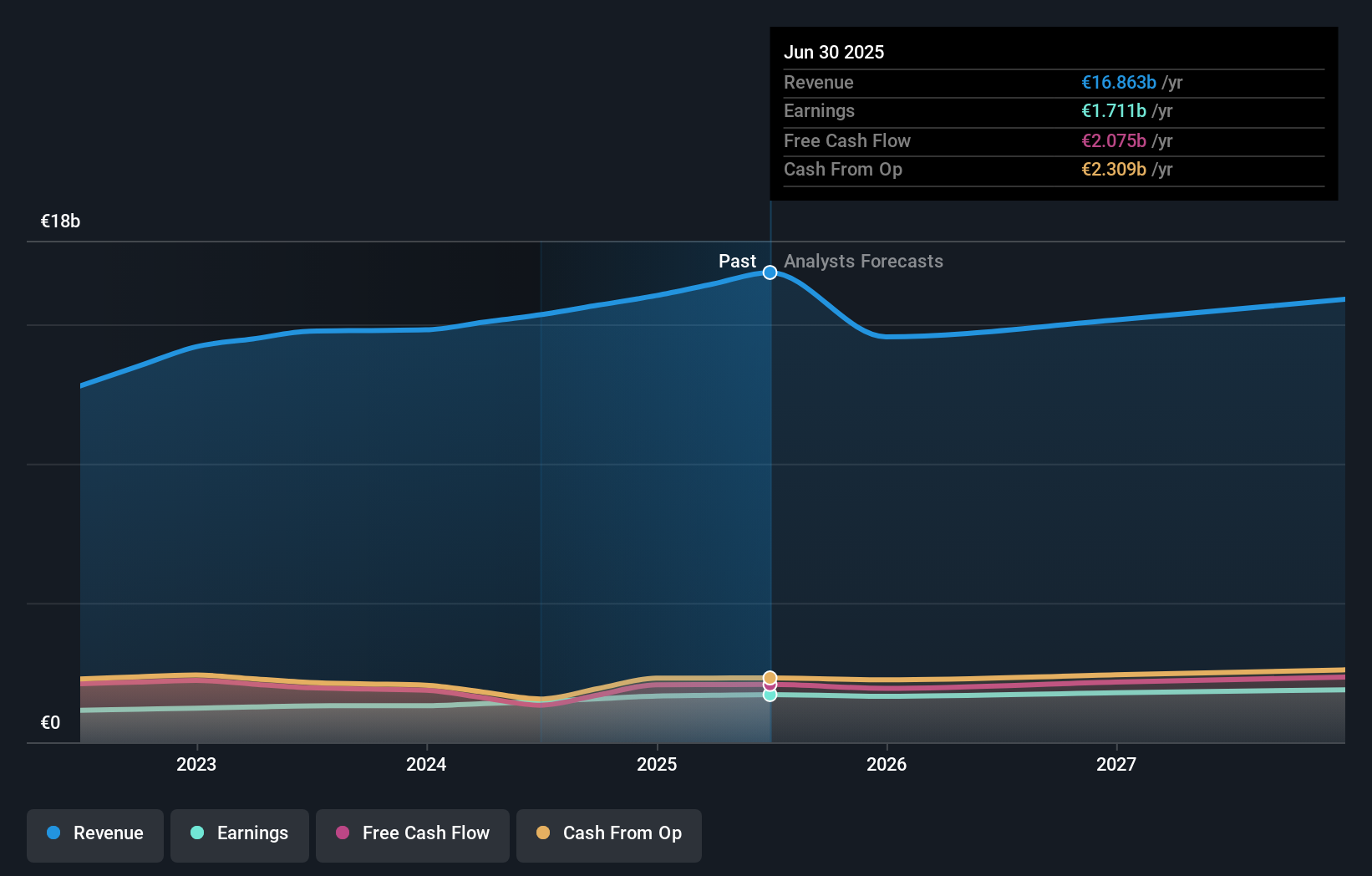
Task: Click the white Cash From Op chart marker
Action: tap(770, 677)
